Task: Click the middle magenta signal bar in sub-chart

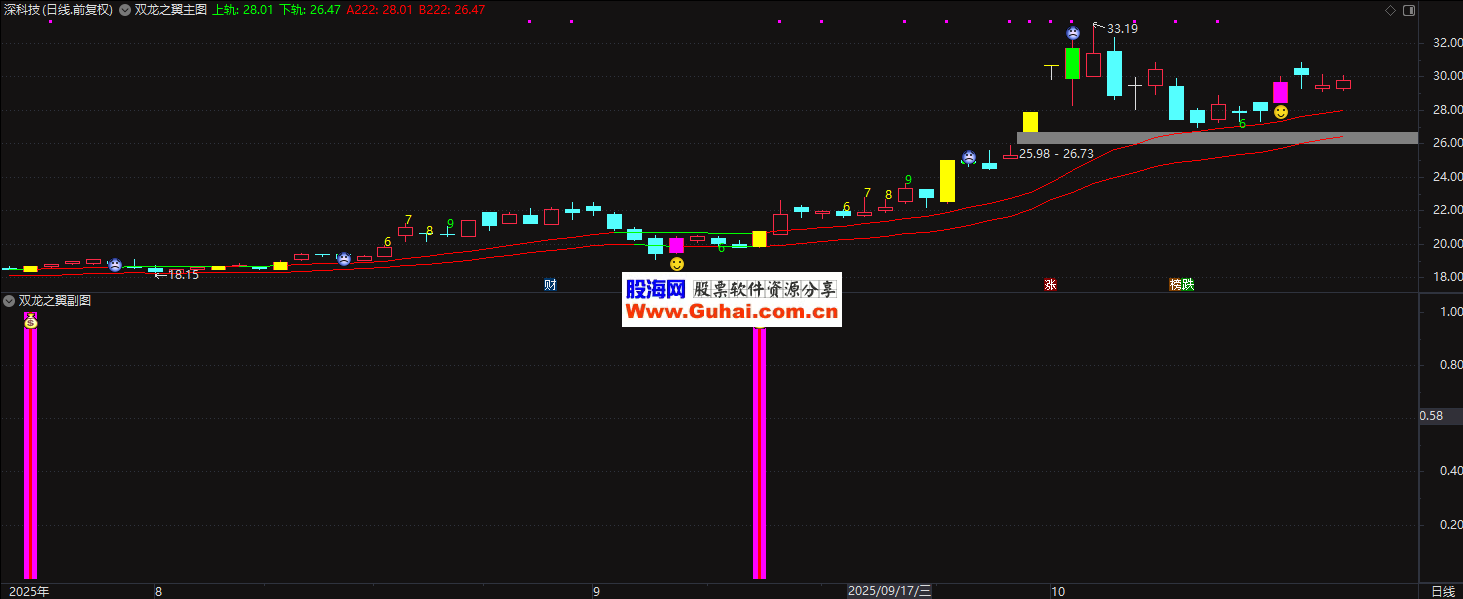Action: pyautogui.click(x=759, y=453)
